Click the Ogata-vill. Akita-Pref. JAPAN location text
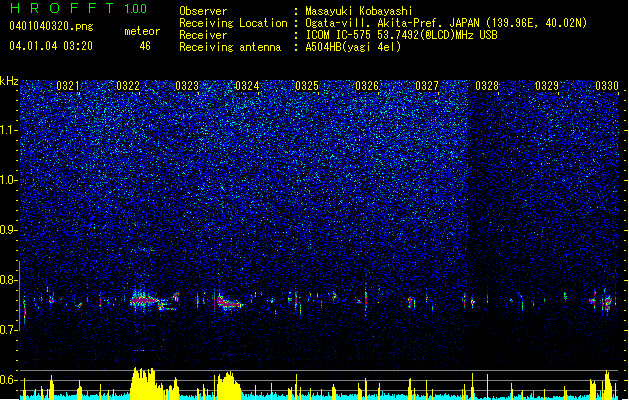The image size is (629, 400). point(446,23)
